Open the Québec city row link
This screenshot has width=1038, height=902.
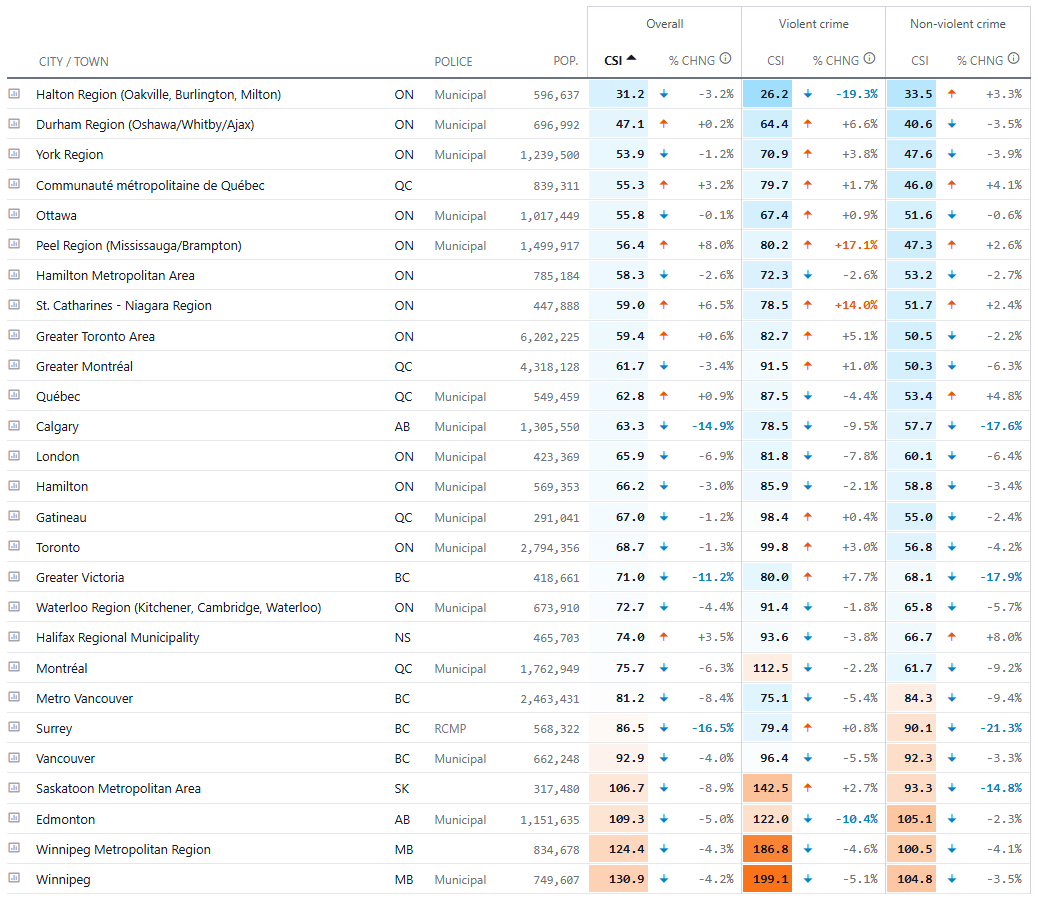(58, 396)
